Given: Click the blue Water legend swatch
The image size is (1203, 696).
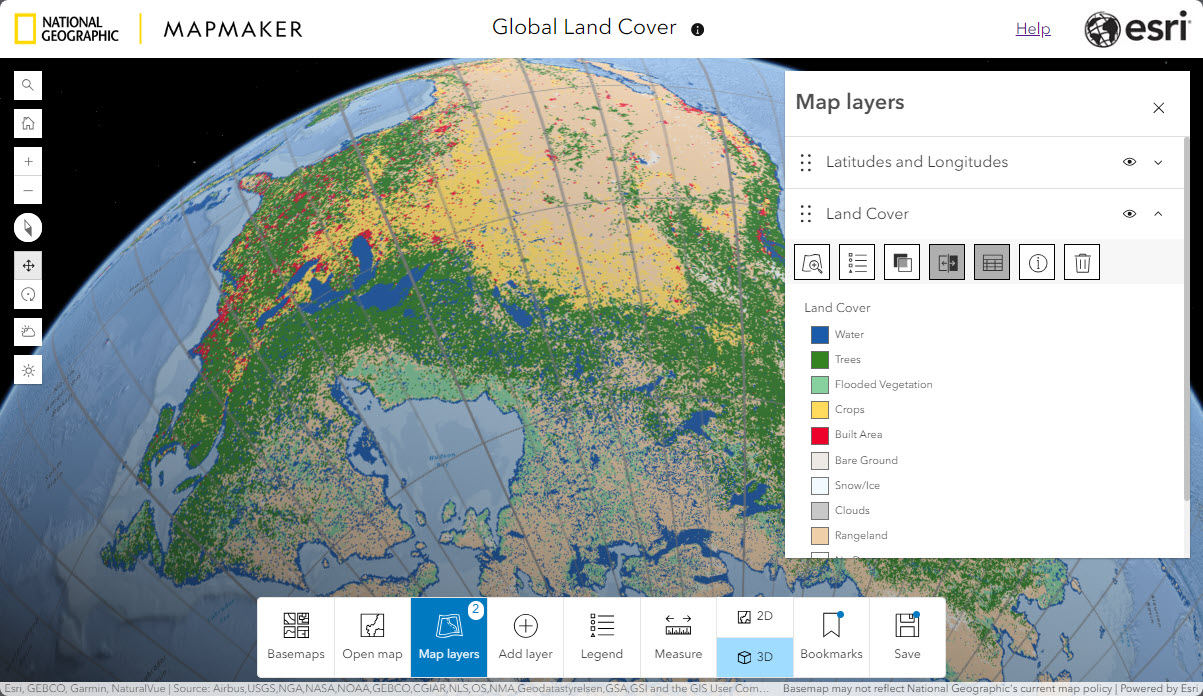Looking at the screenshot, I should pyautogui.click(x=820, y=335).
